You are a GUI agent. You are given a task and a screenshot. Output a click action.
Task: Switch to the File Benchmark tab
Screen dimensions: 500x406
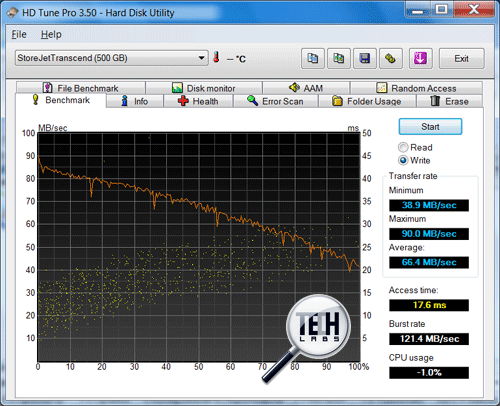coord(81,88)
